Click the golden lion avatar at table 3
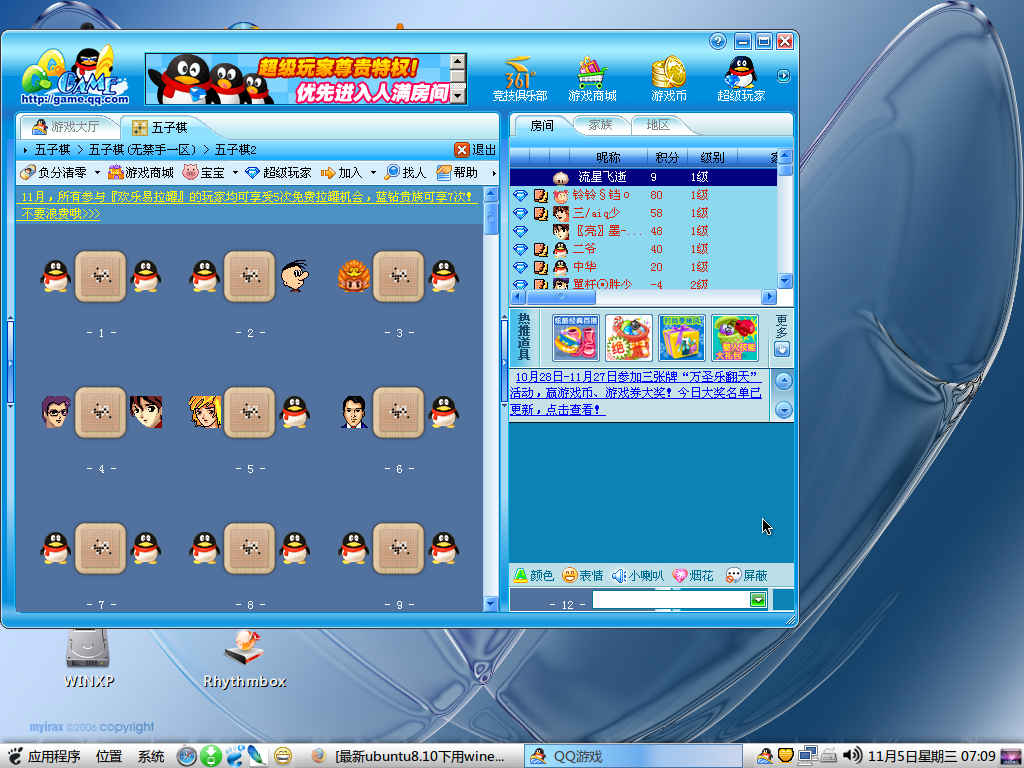The height and width of the screenshot is (768, 1024). 354,276
